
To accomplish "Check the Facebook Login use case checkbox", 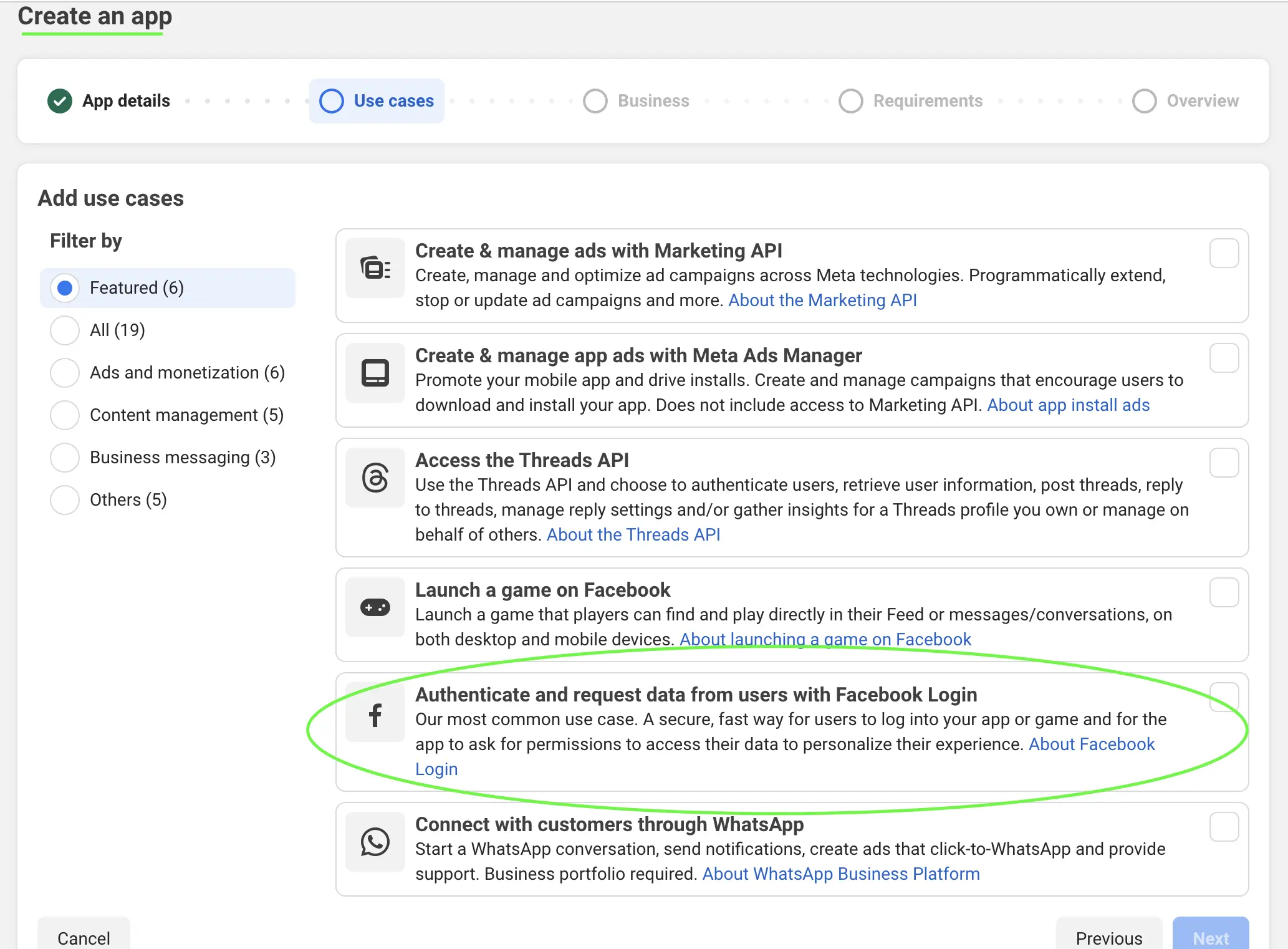I will 1224,697.
